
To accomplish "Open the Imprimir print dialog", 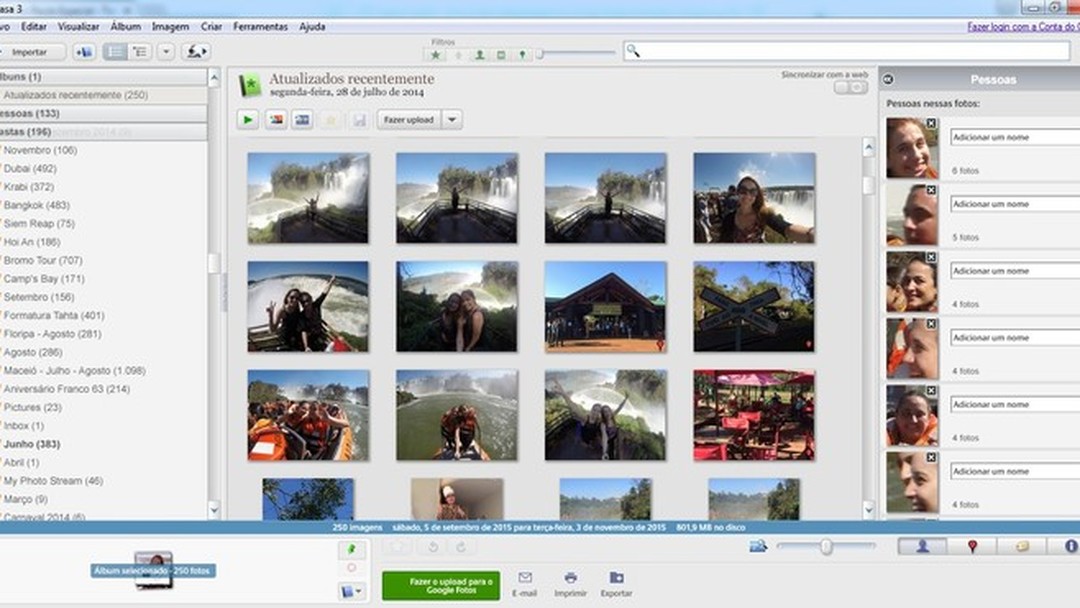I will [x=569, y=580].
